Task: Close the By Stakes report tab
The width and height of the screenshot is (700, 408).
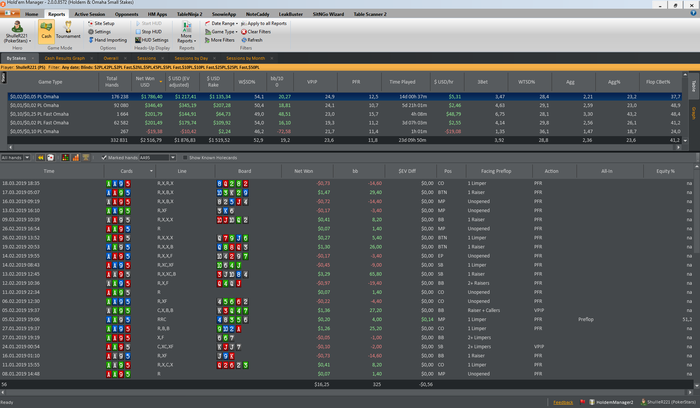Action: (33, 58)
